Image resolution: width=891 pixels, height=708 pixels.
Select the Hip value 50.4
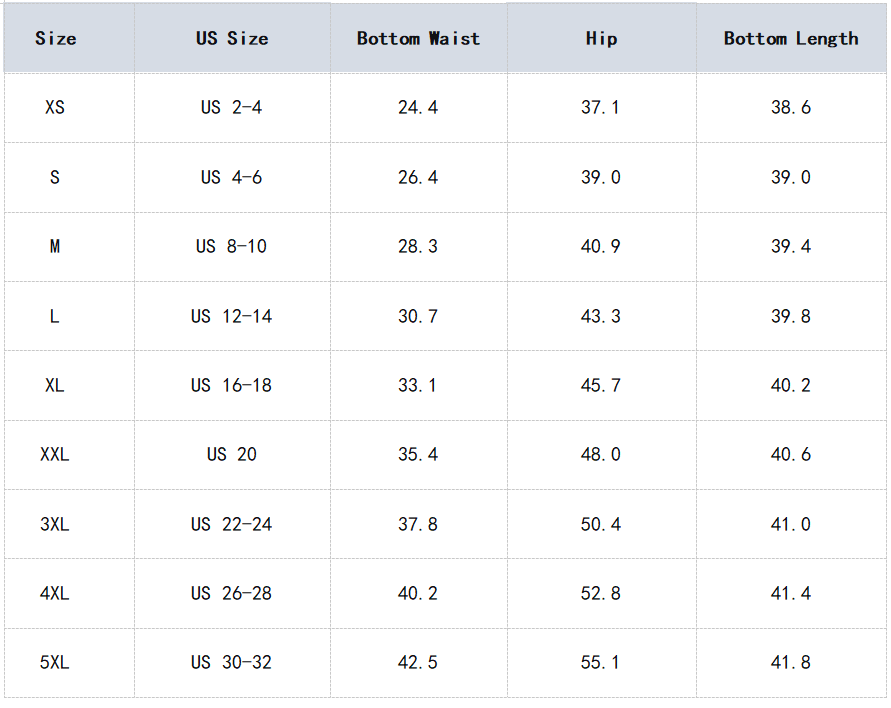[601, 524]
